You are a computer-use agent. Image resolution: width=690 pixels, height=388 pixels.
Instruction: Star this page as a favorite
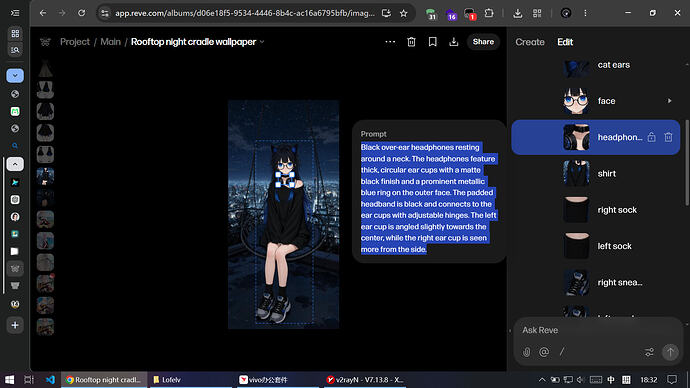(404, 13)
